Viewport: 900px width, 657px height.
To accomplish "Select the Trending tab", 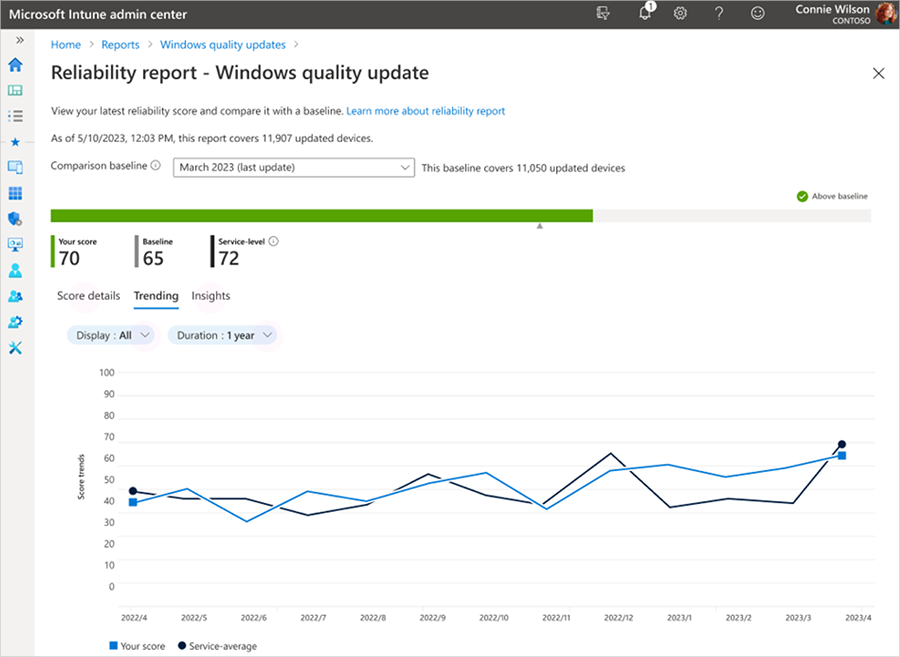I will pos(156,296).
